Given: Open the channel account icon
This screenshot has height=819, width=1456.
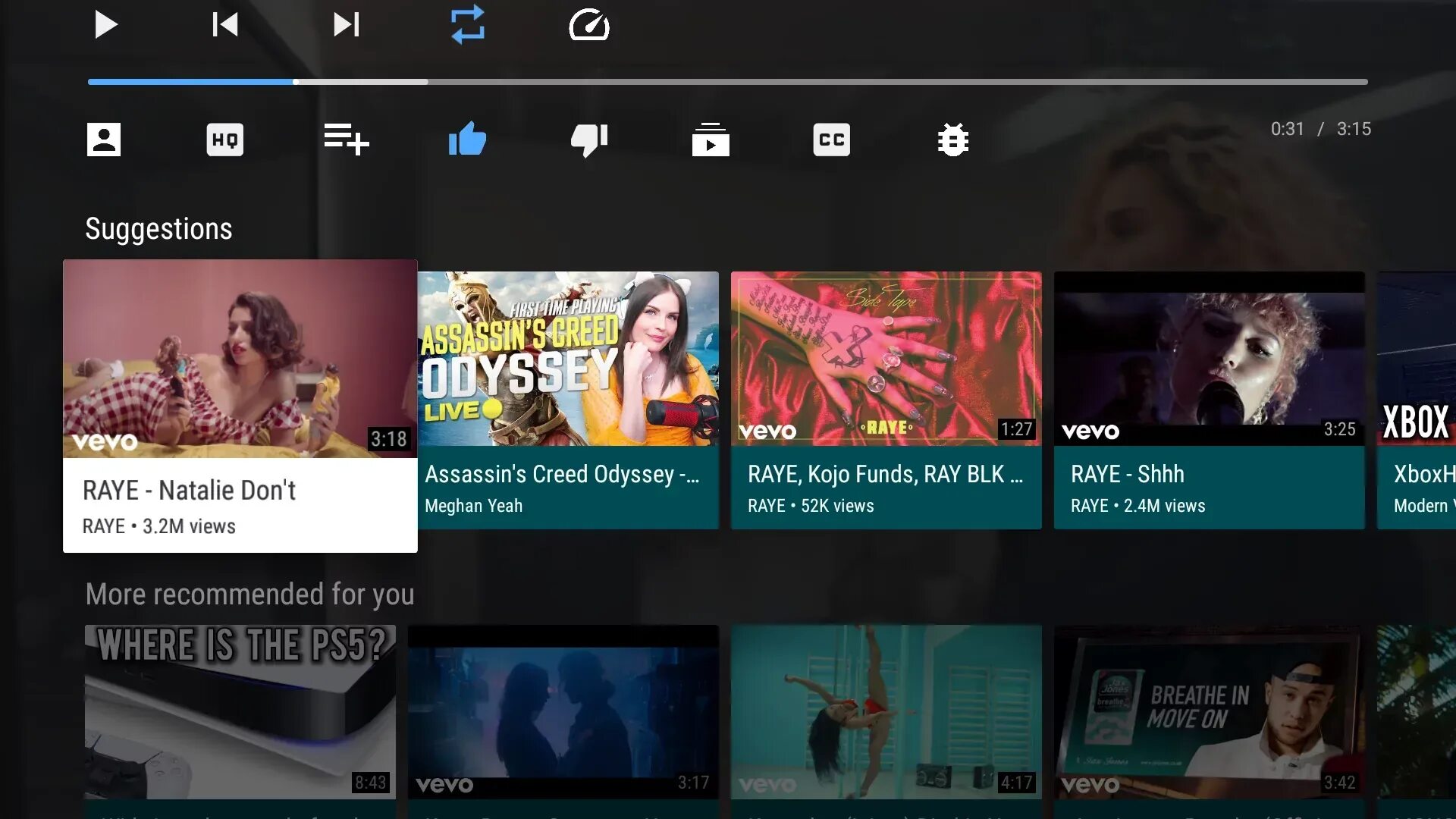Looking at the screenshot, I should pos(103,140).
